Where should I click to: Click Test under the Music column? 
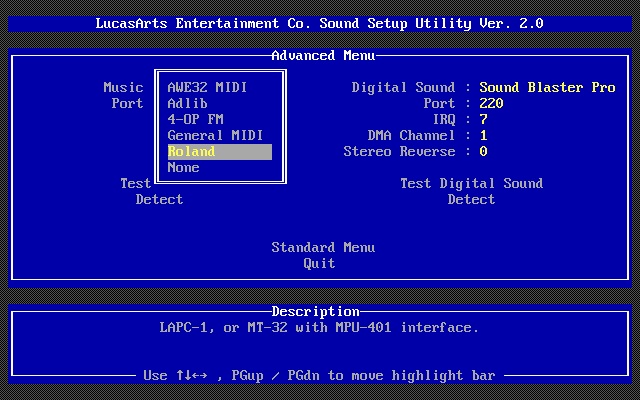135,183
